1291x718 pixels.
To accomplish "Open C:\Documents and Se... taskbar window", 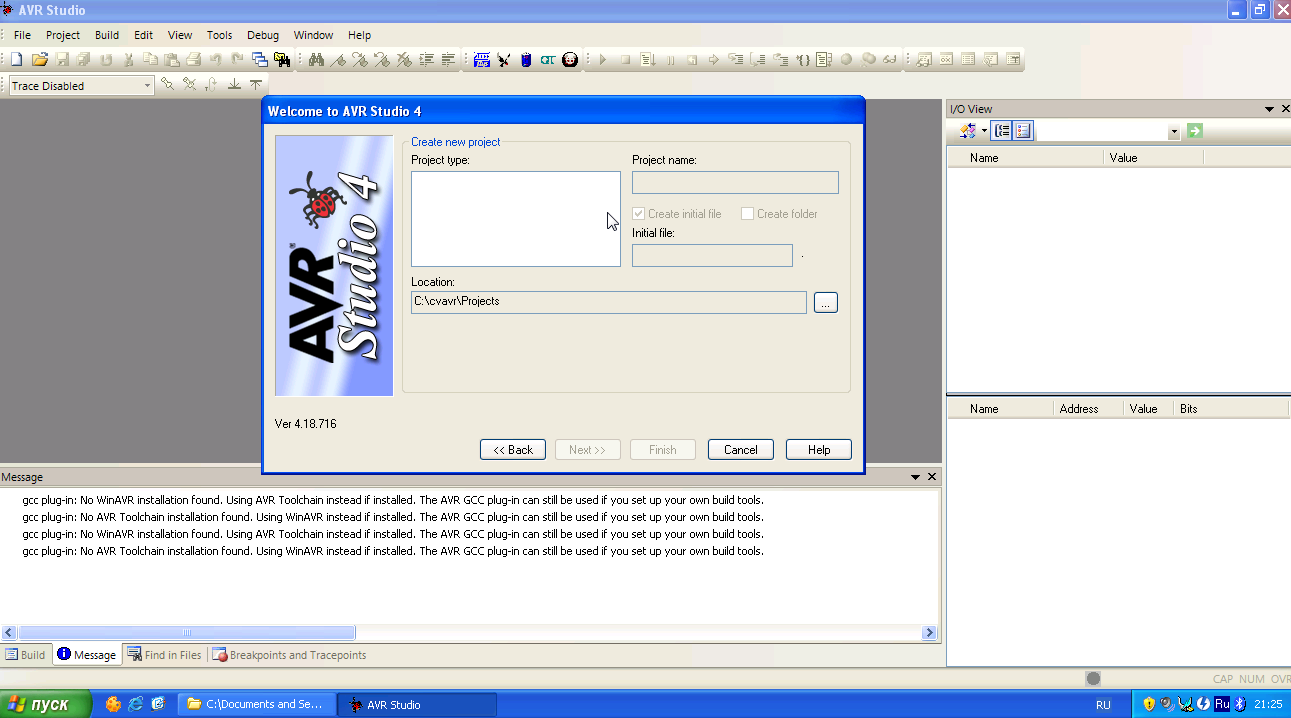I will click(256, 704).
